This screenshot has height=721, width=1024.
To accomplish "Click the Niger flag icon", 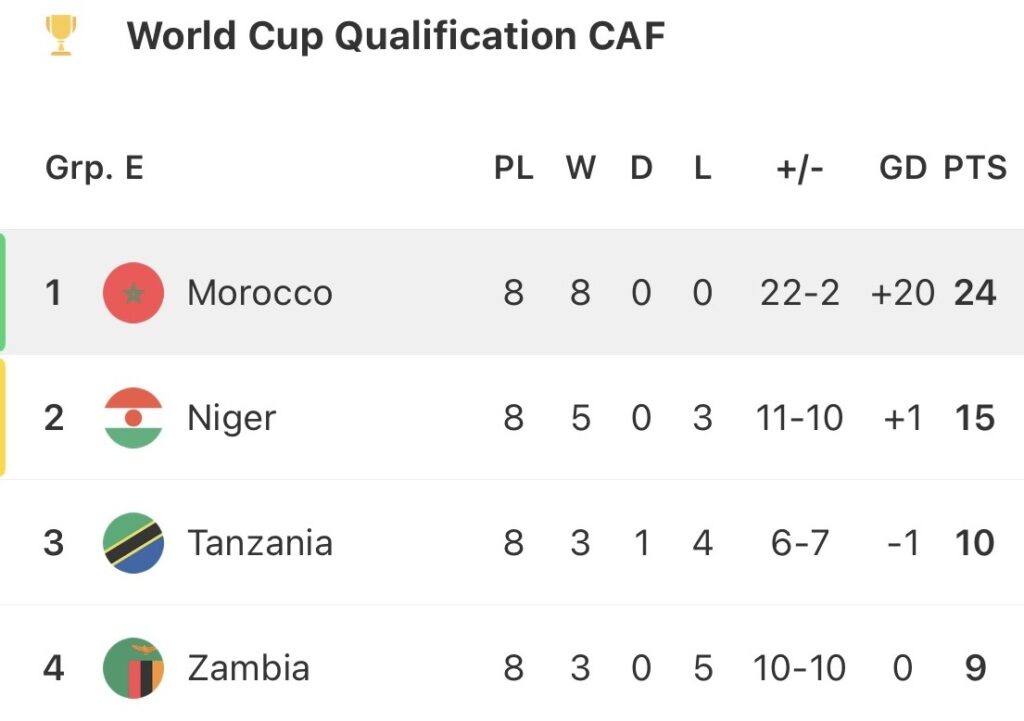I will (x=133, y=418).
